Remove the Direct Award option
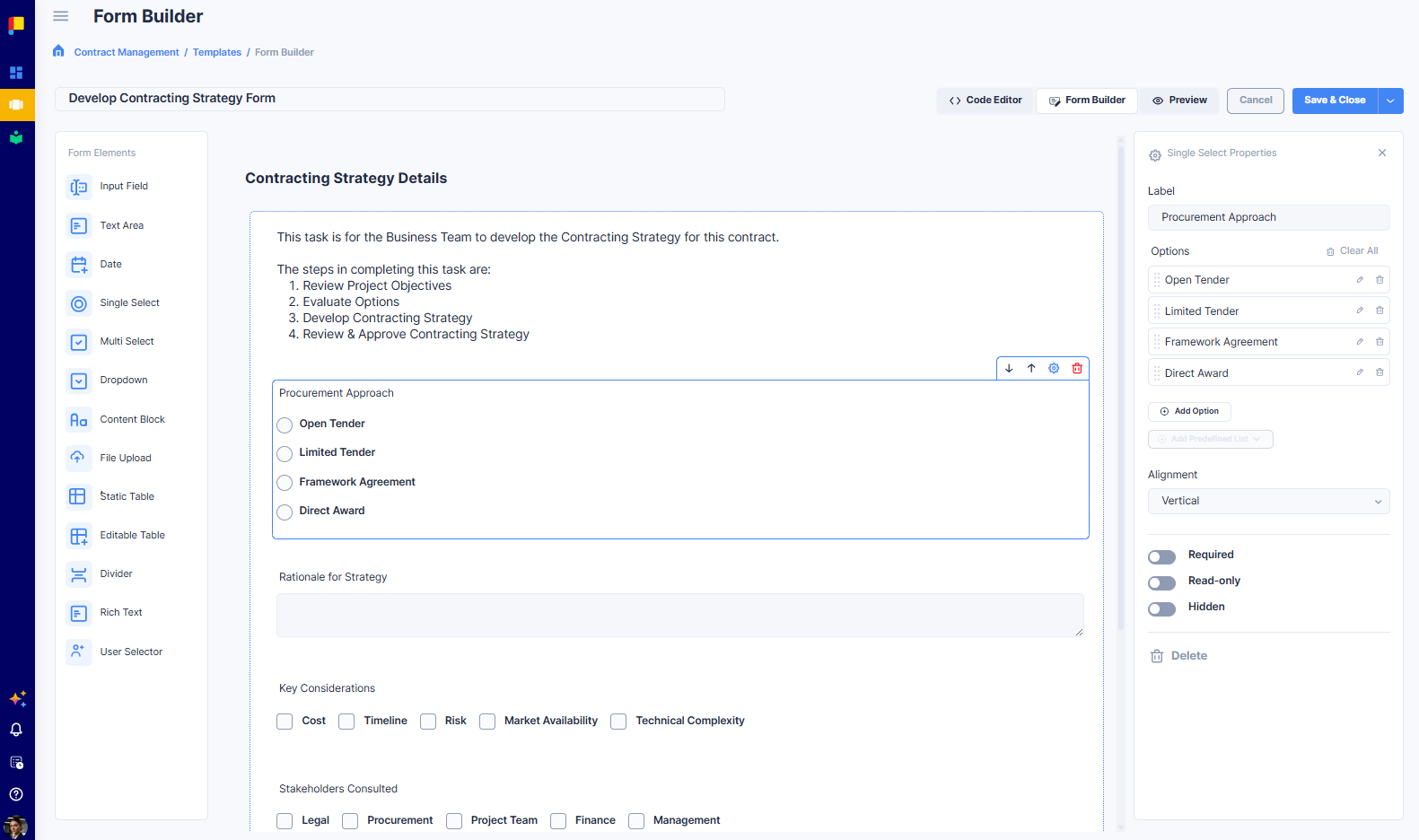 point(1380,372)
